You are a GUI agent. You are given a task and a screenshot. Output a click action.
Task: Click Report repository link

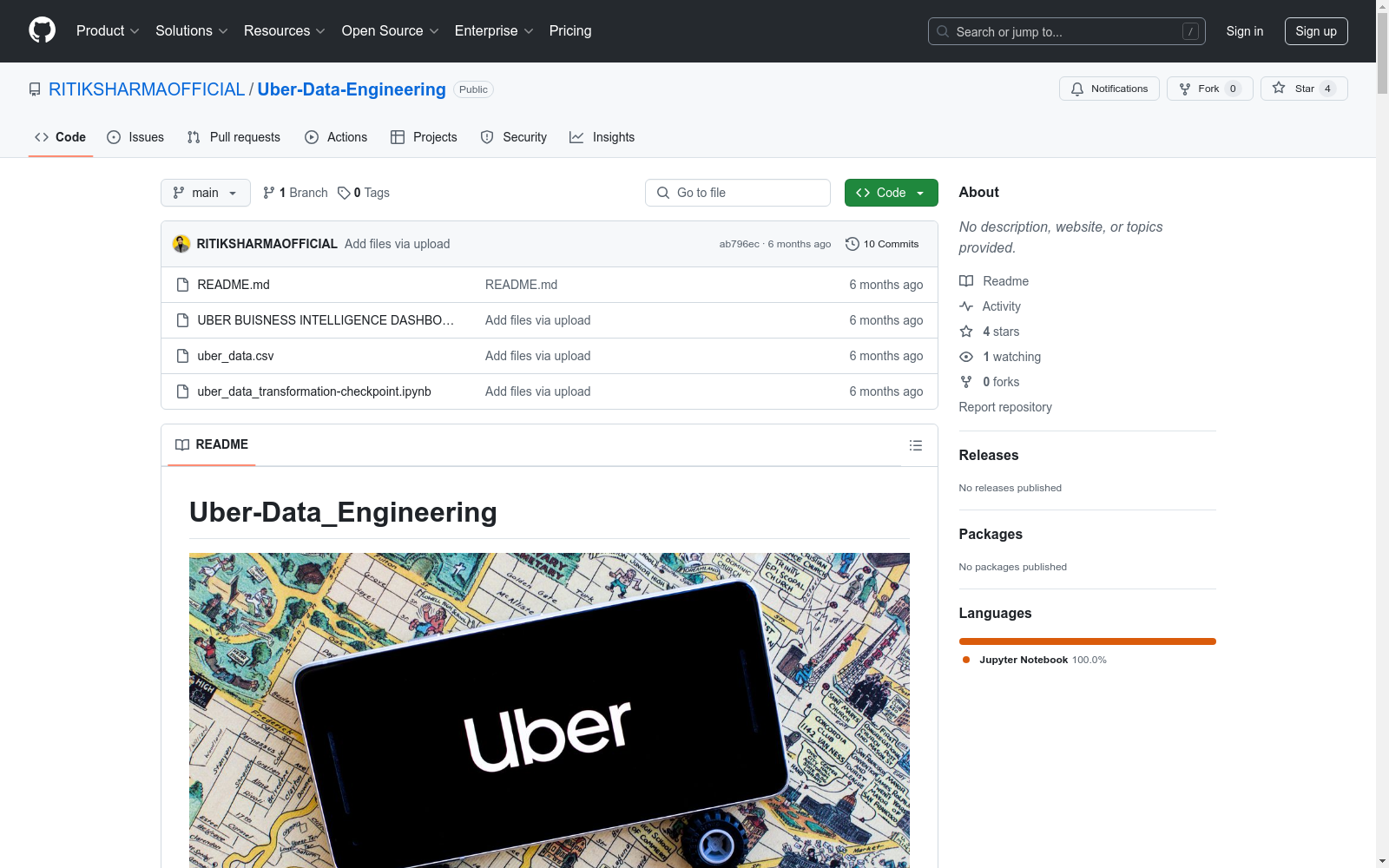pos(1005,407)
